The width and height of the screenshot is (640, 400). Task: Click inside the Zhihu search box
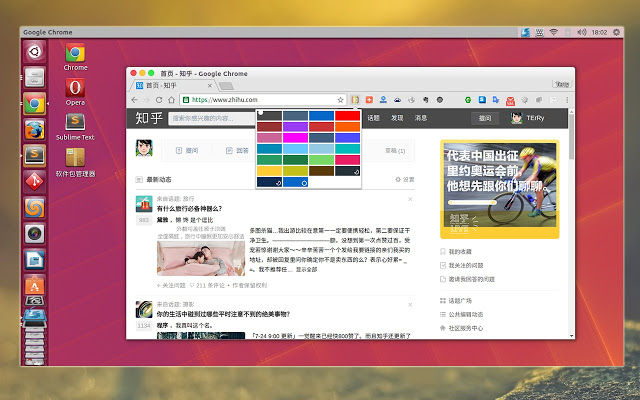(x=212, y=118)
